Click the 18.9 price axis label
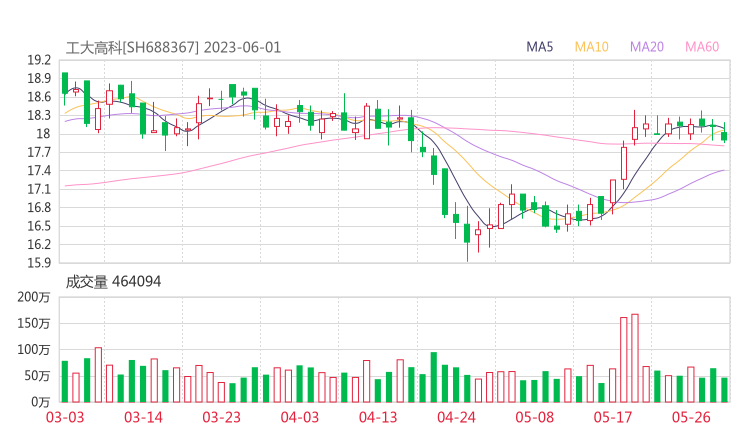The image size is (740, 440). [x=39, y=78]
